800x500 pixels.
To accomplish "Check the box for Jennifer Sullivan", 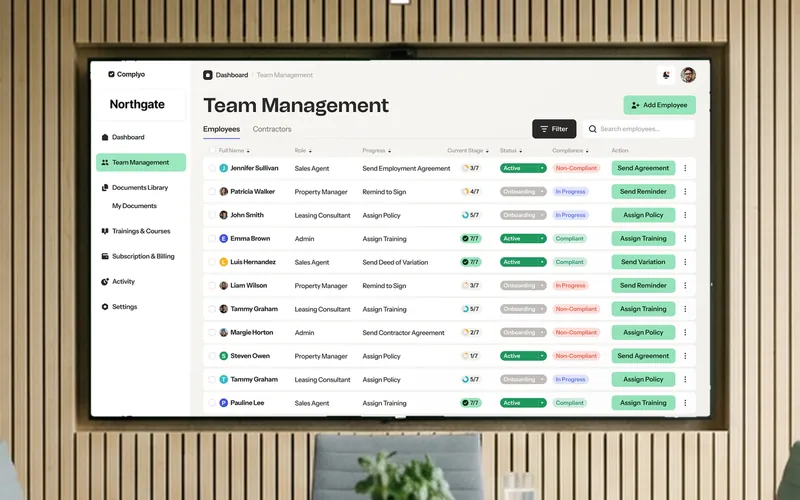I will (x=212, y=168).
